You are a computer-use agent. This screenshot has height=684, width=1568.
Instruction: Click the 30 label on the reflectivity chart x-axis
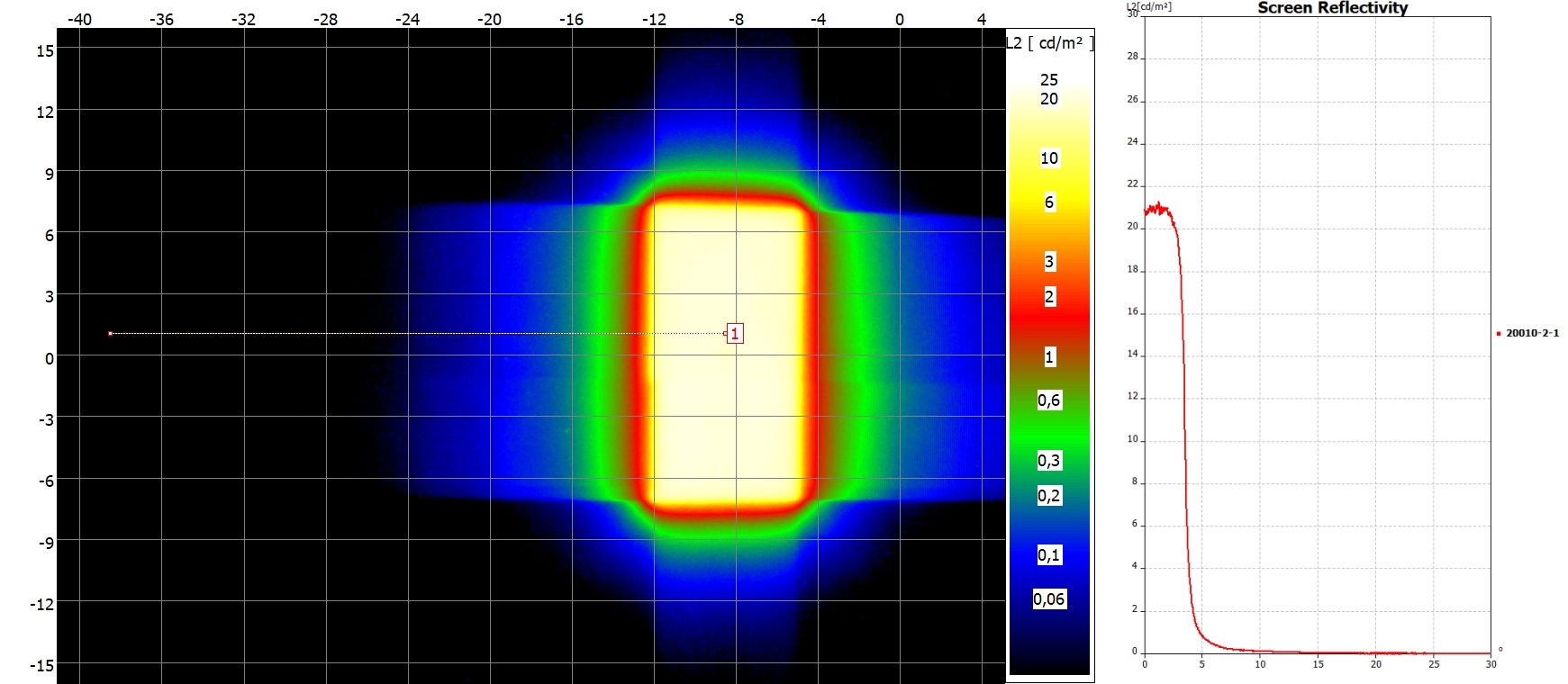coord(1491,664)
